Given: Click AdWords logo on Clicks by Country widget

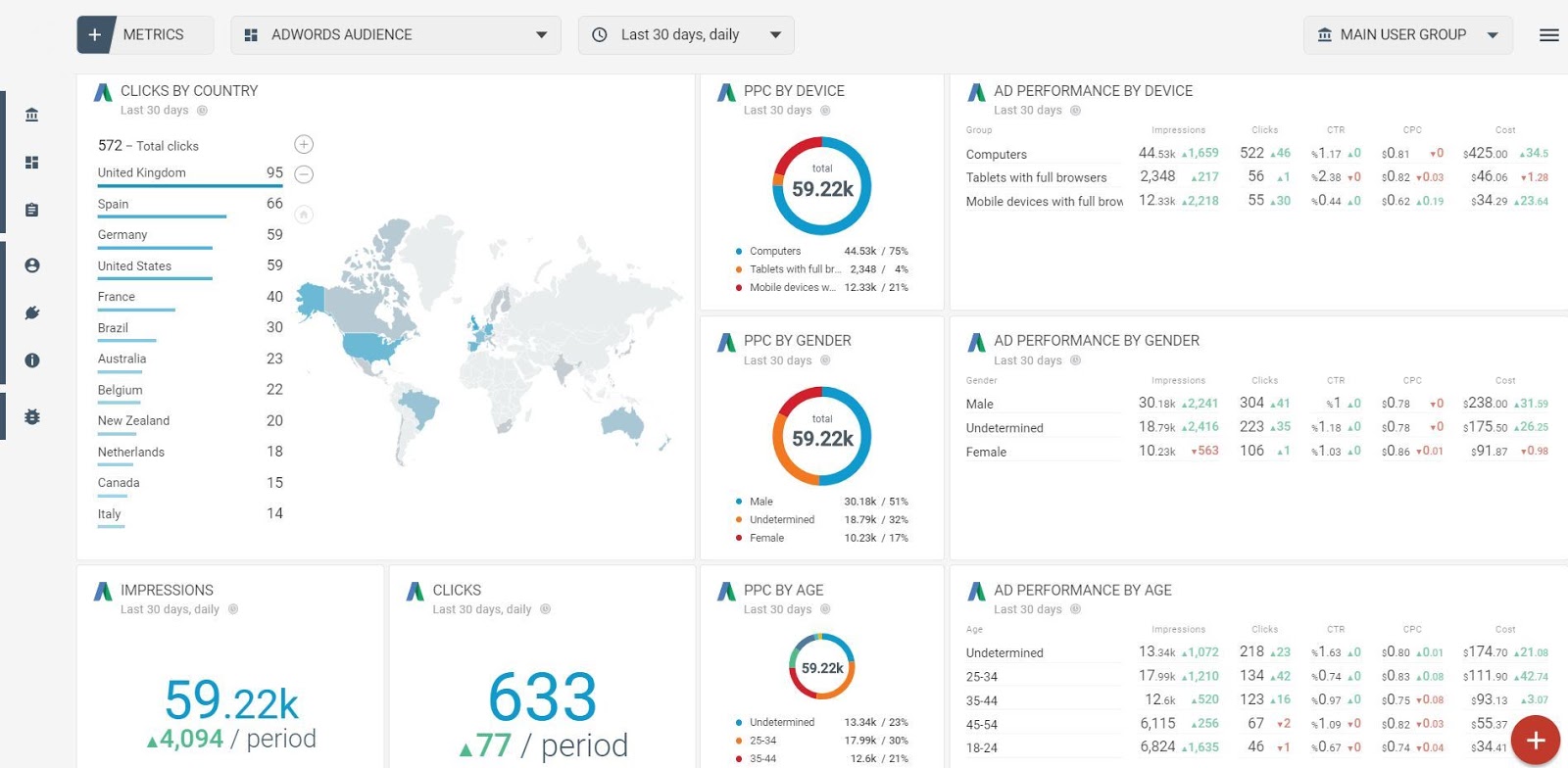Looking at the screenshot, I should tap(103, 93).
